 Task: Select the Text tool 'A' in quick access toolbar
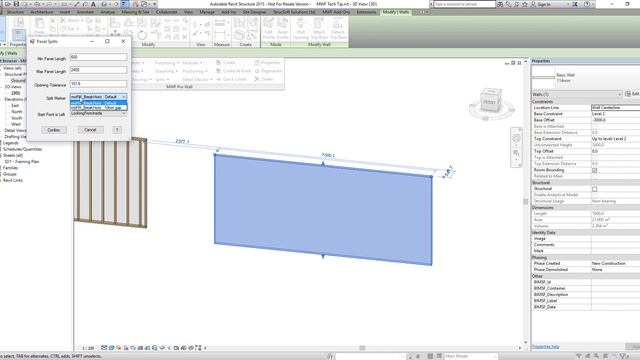(93, 4)
